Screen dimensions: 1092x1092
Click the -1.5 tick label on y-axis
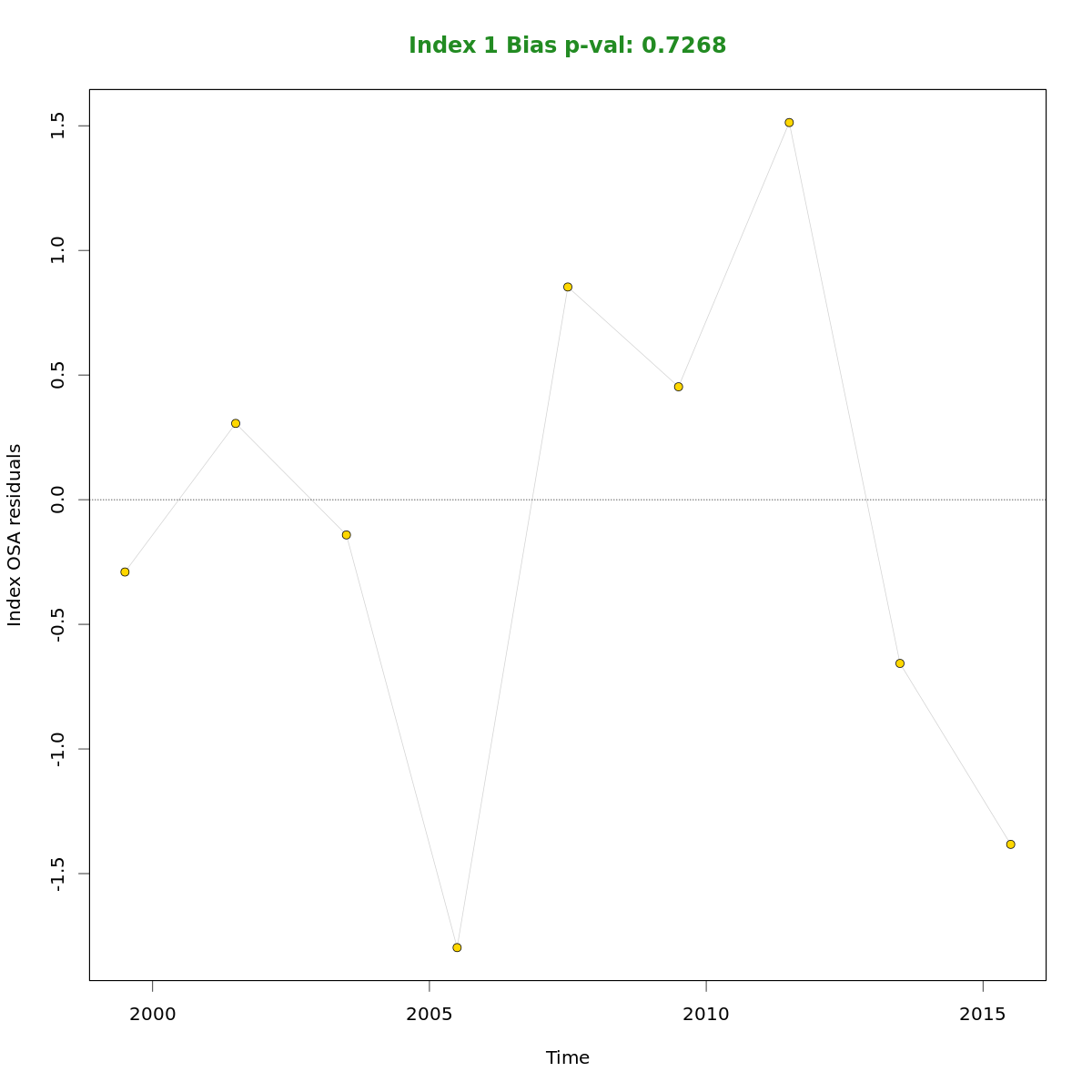(x=58, y=874)
